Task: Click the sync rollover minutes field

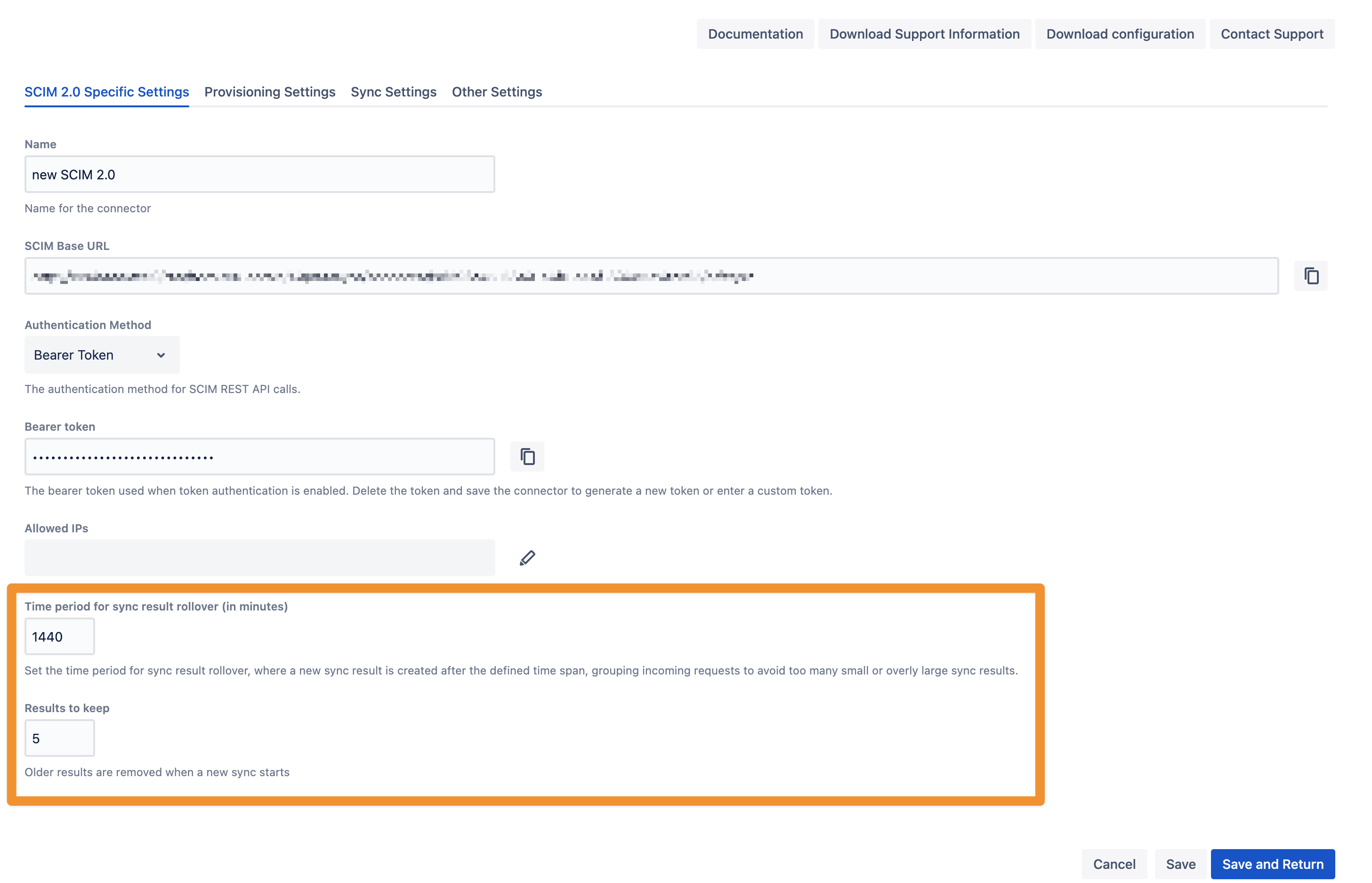Action: tap(59, 636)
